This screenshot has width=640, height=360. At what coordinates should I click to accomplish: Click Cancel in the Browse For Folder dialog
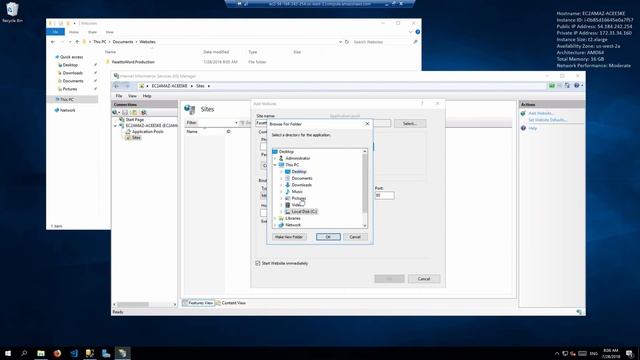tap(355, 237)
